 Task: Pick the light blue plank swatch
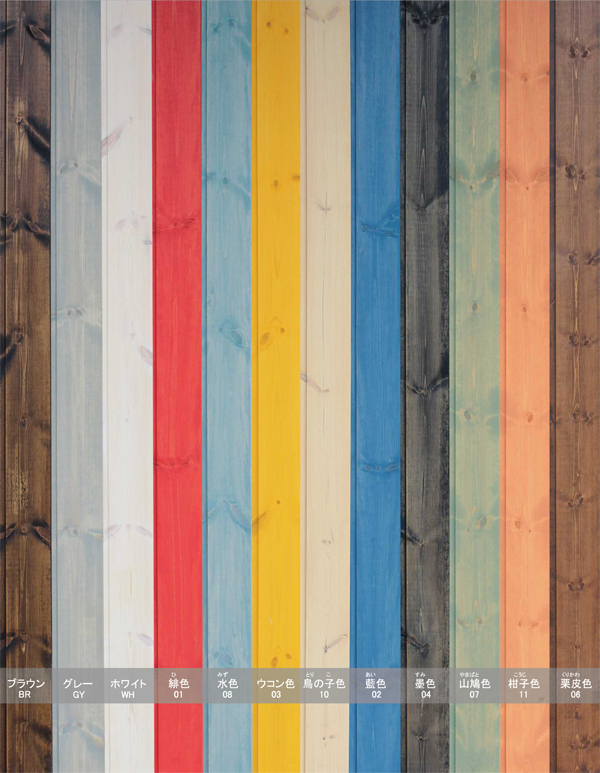pos(227,330)
